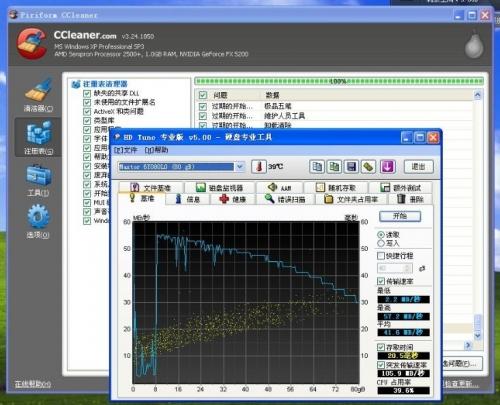Switch to the 信息 tab
Image resolution: width=500 pixels, height=405 pixels.
(x=187, y=199)
